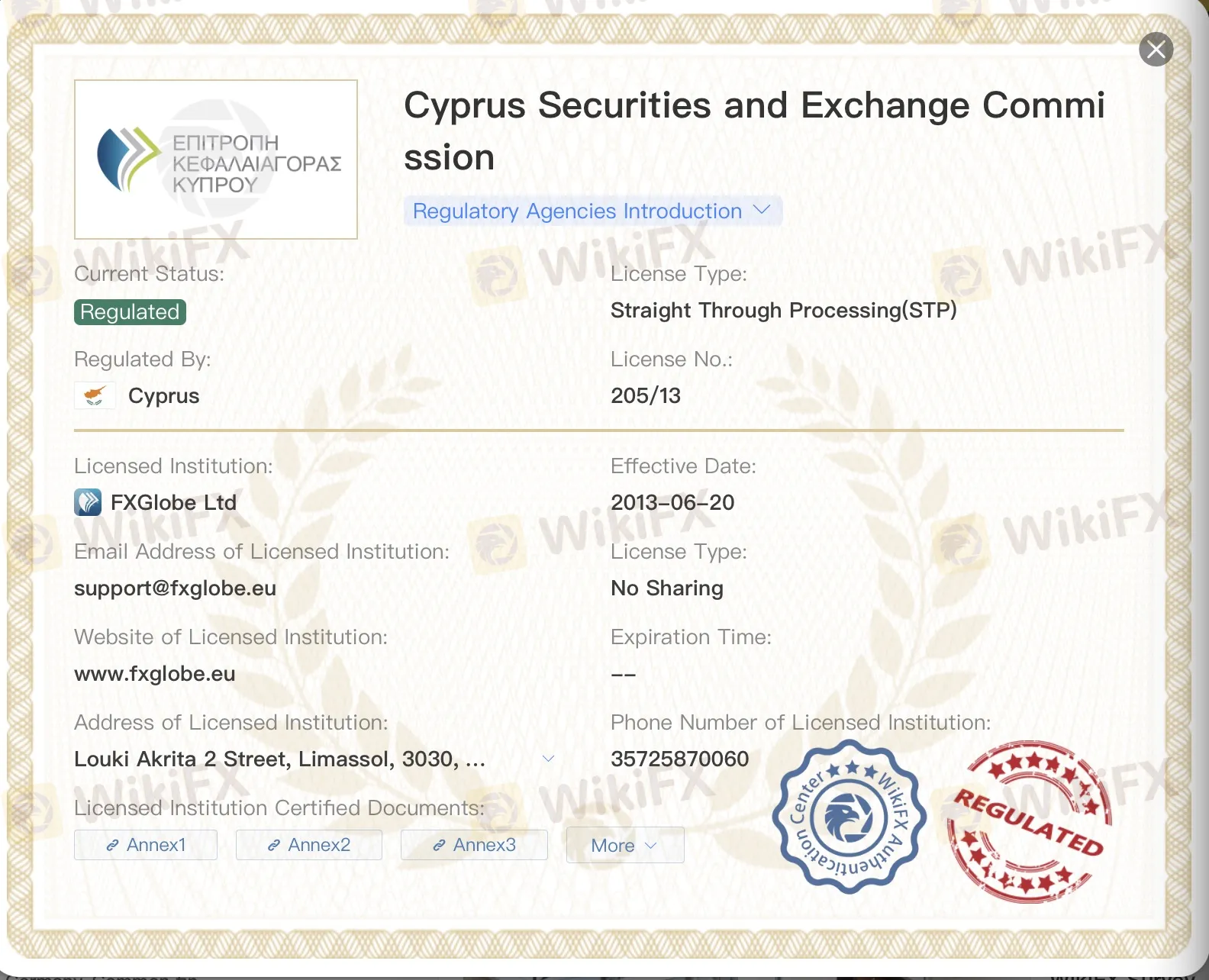Click the red REGULATED stamp
This screenshot has height=980, width=1209.
pos(1029,821)
